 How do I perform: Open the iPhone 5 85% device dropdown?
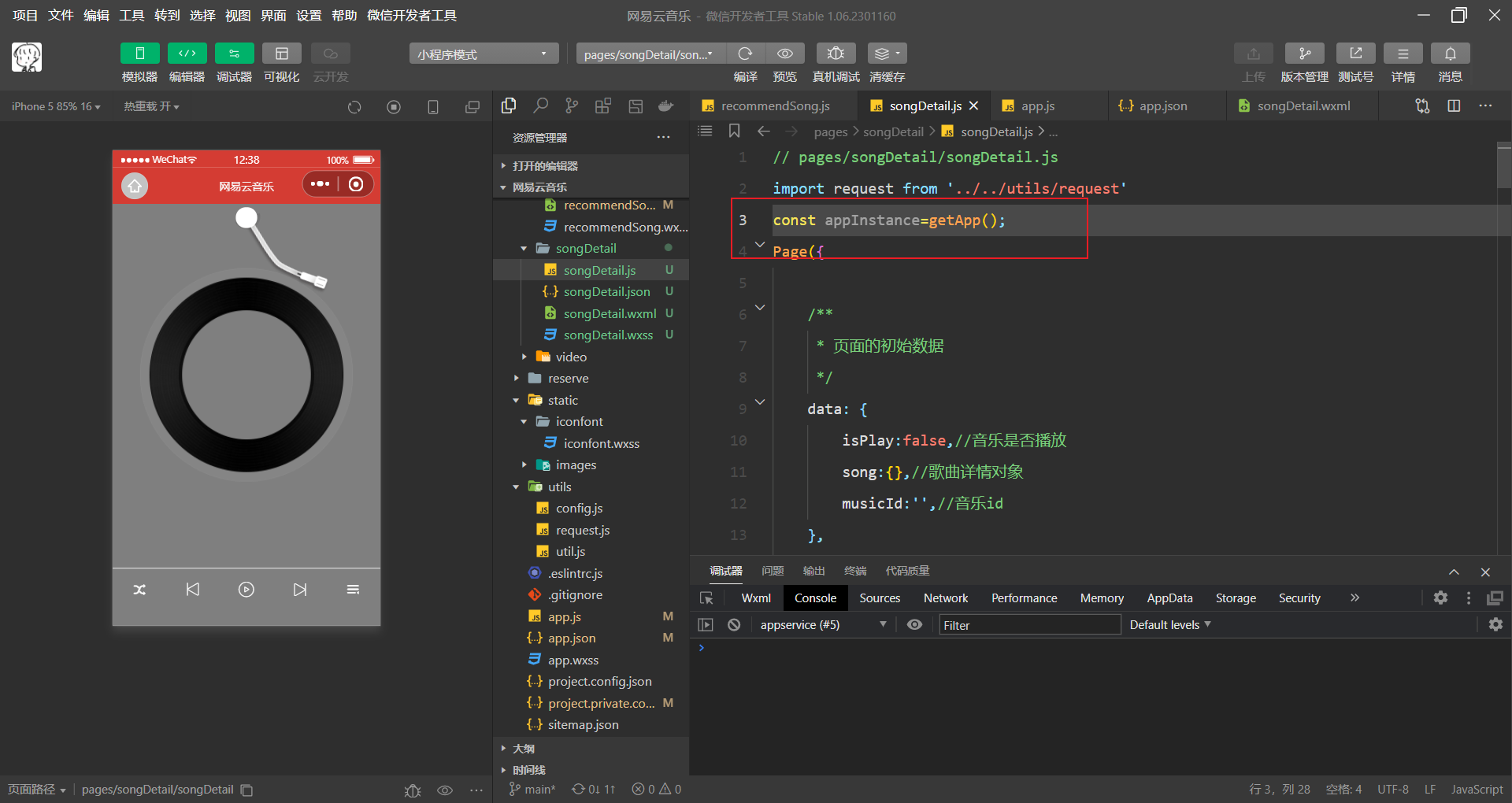(56, 106)
